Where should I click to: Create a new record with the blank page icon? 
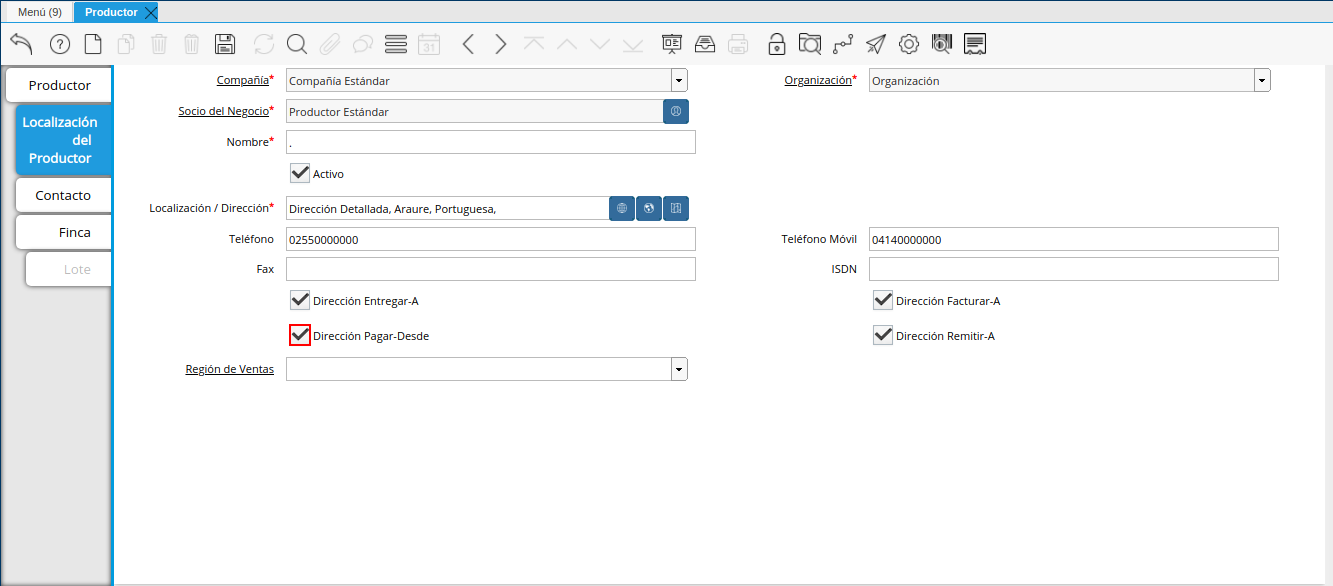pyautogui.click(x=93, y=44)
